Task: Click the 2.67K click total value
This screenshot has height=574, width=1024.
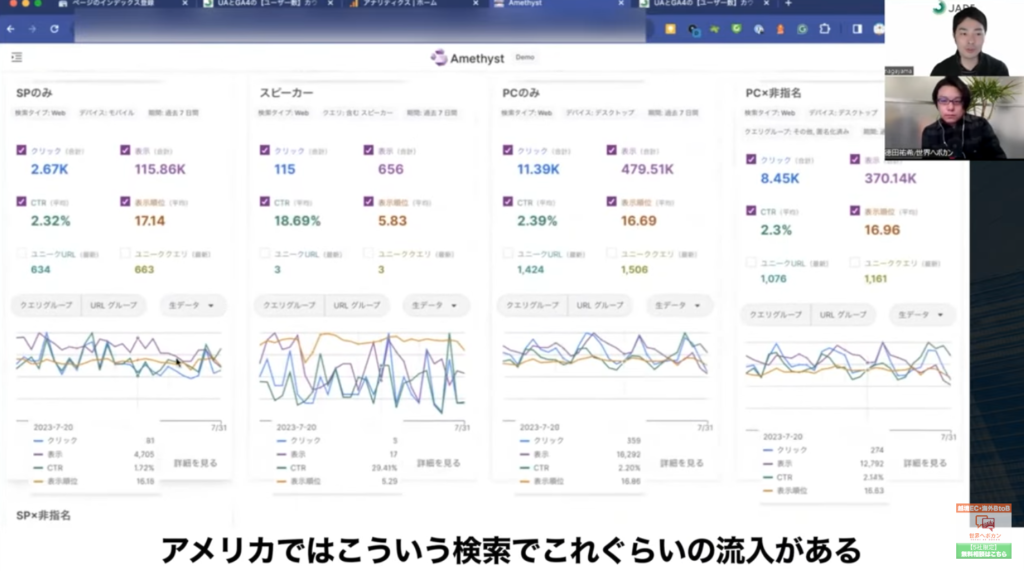Action: click(50, 169)
